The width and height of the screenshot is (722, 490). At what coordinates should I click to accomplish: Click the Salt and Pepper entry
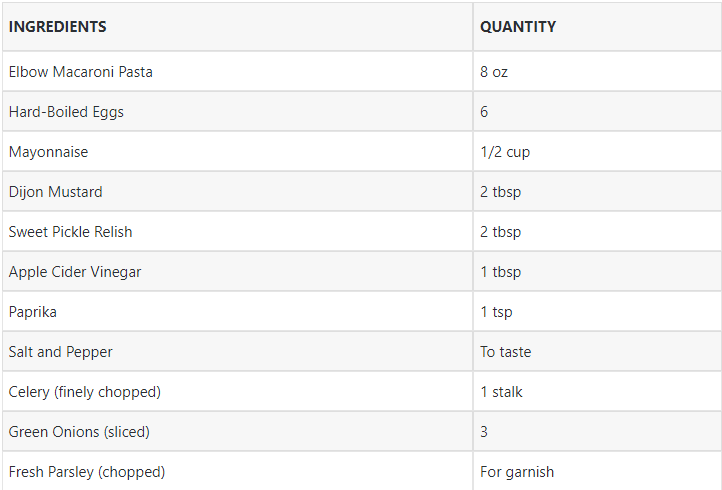pyautogui.click(x=61, y=352)
